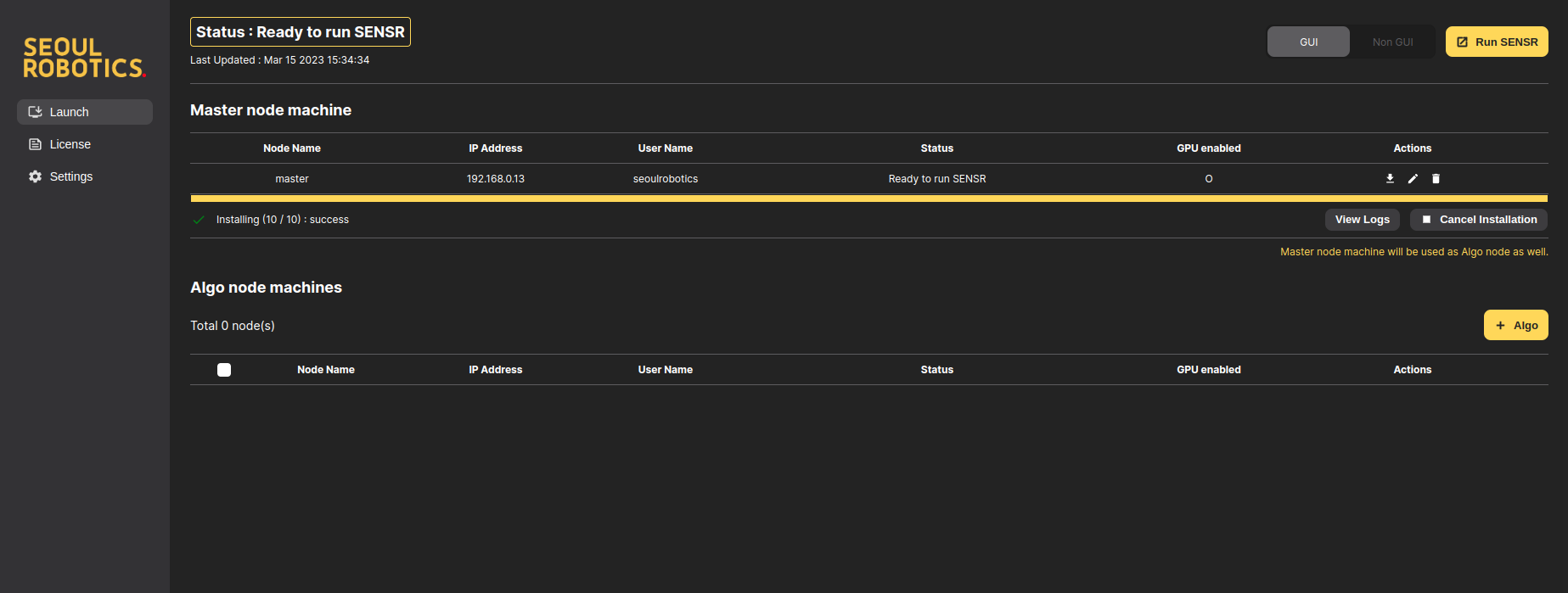Viewport: 1568px width, 593px height.
Task: Open the License page in sidebar
Action: 85,144
